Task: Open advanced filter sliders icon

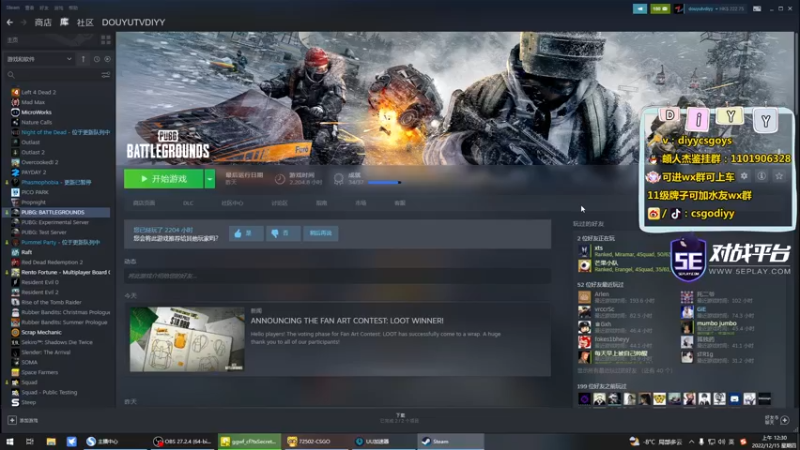Action: pos(106,75)
